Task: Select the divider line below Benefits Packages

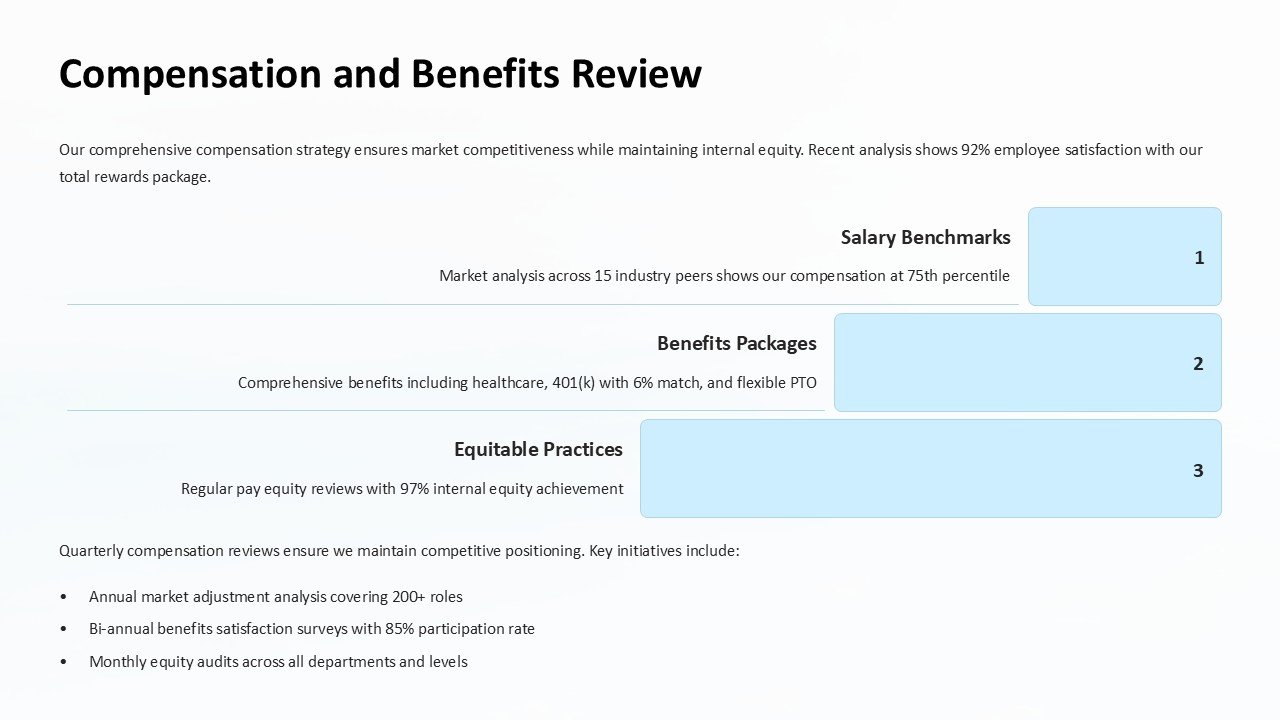Action: point(445,410)
